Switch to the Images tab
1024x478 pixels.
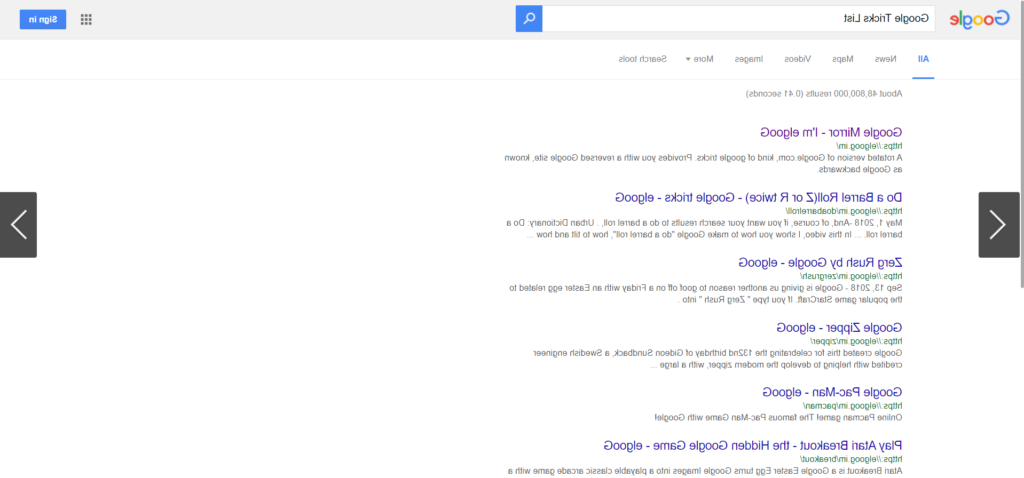pyautogui.click(x=749, y=59)
